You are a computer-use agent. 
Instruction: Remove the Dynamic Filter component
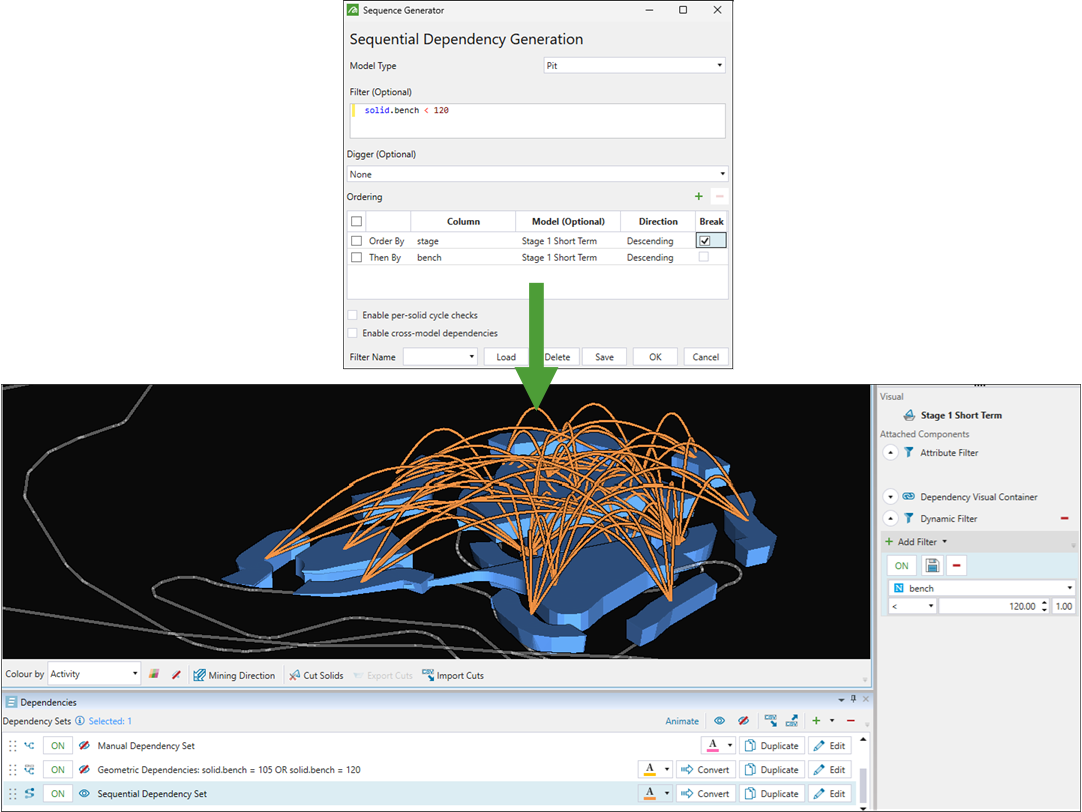(x=1064, y=518)
